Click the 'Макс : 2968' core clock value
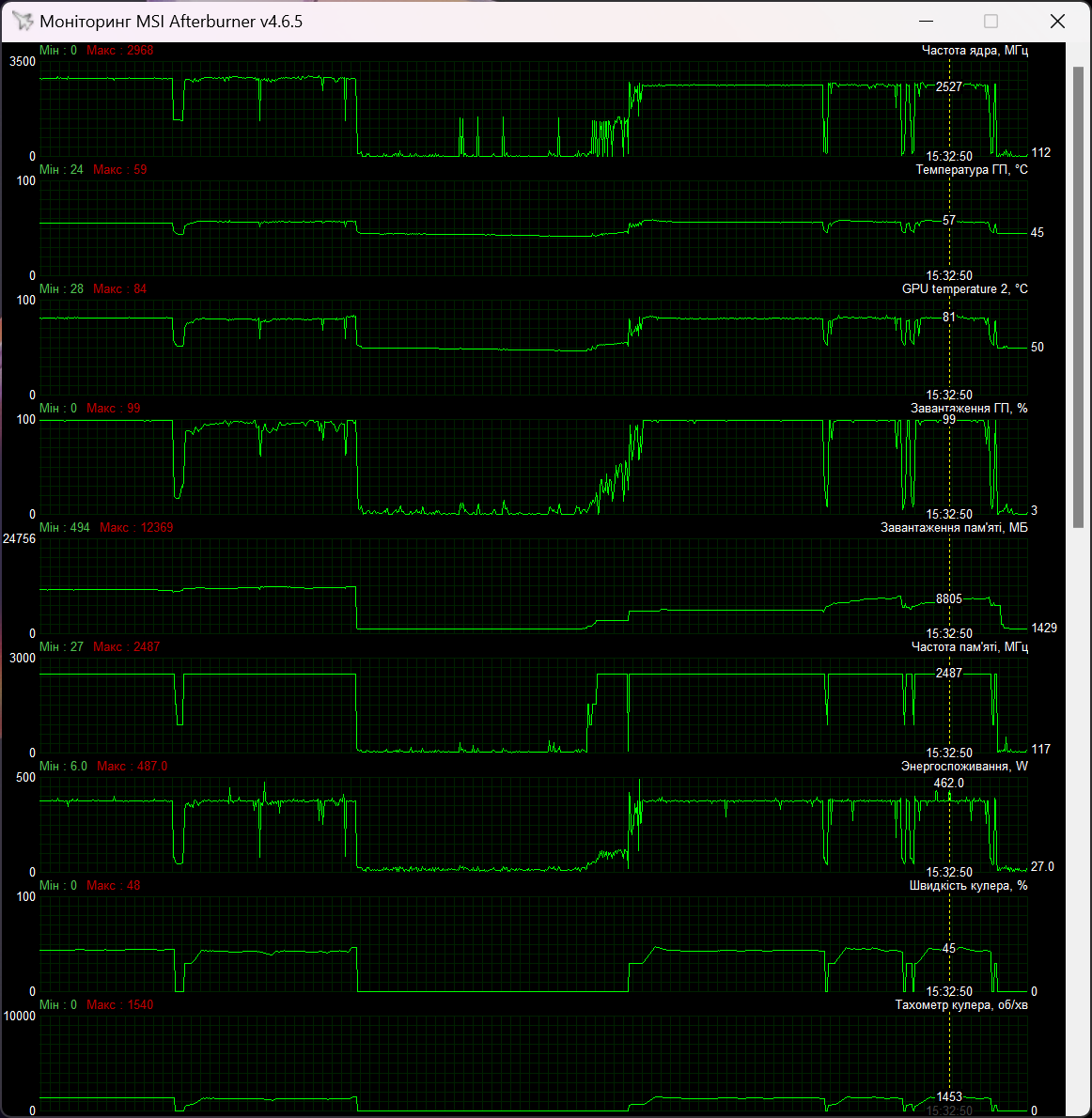The image size is (1092, 1118). (120, 50)
